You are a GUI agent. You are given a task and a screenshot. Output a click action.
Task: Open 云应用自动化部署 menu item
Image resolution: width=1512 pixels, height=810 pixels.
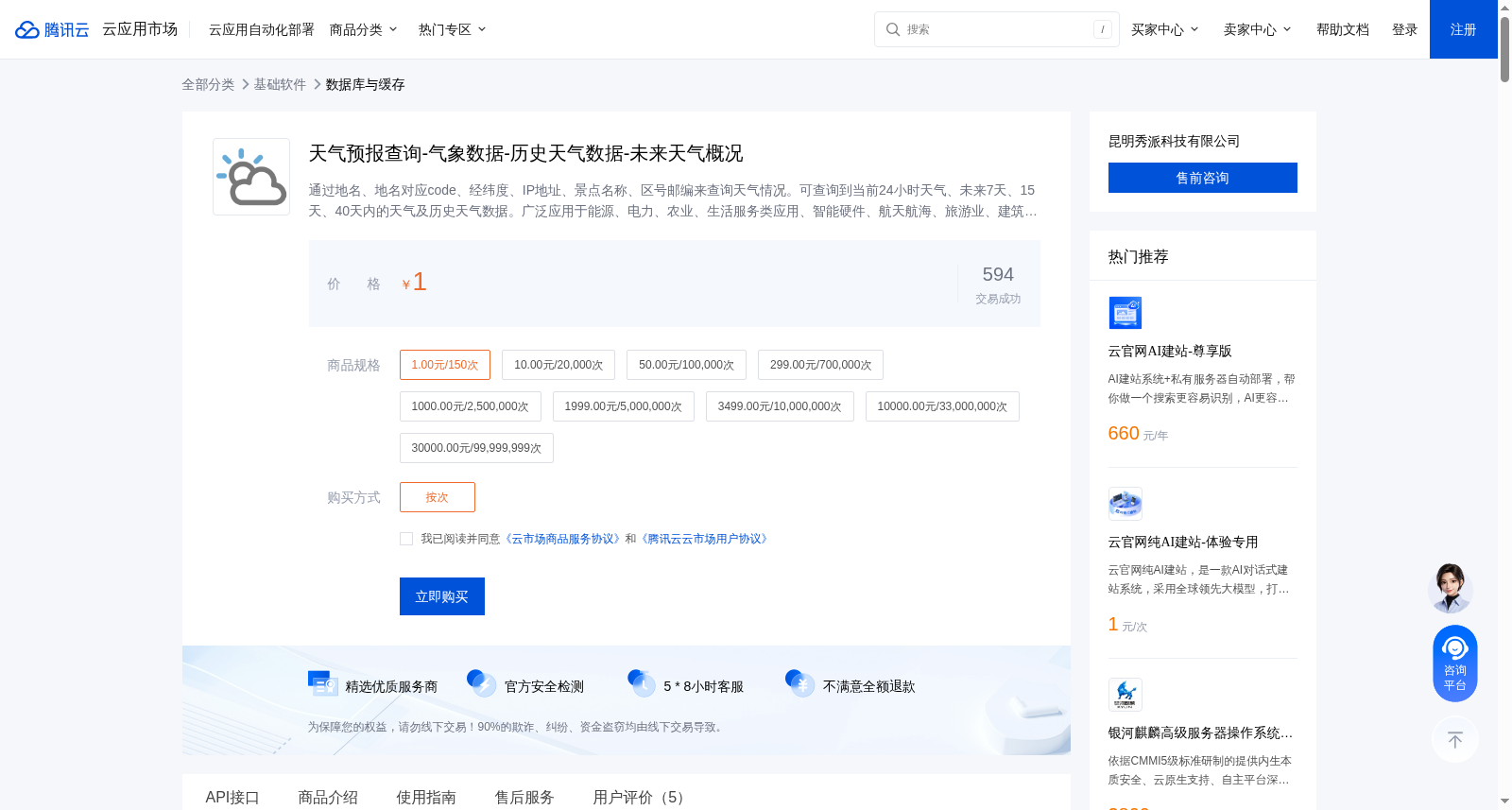(262, 29)
